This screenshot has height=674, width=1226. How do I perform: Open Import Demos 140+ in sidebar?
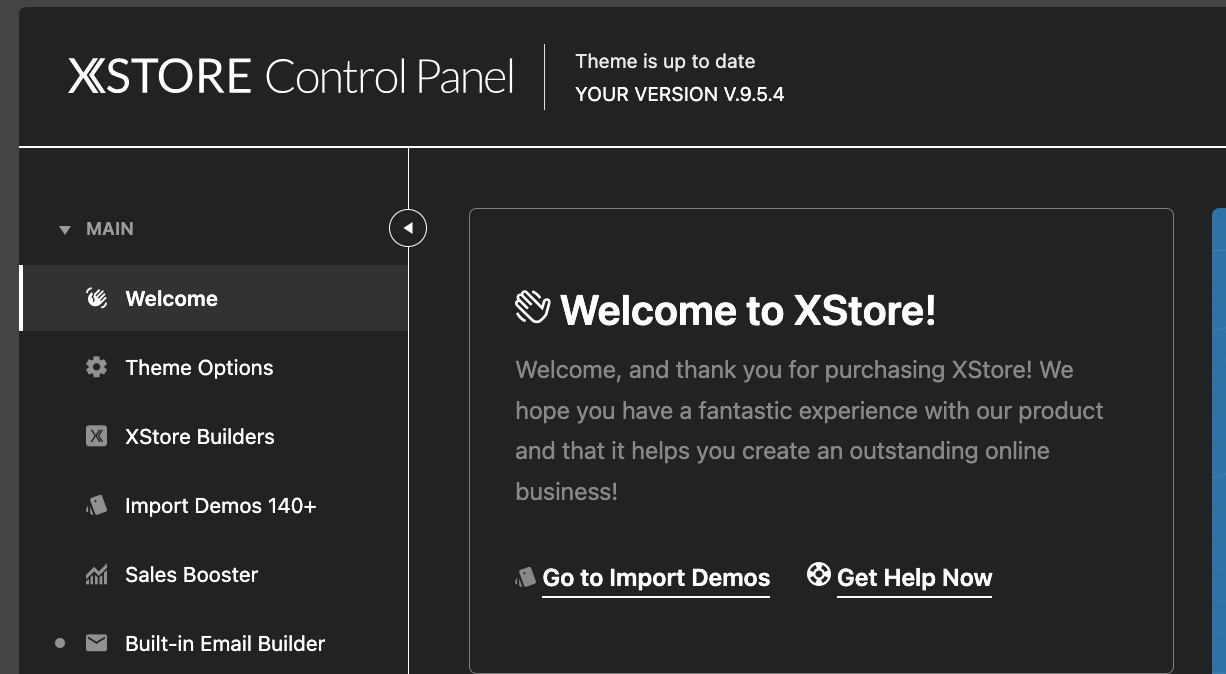tap(220, 506)
